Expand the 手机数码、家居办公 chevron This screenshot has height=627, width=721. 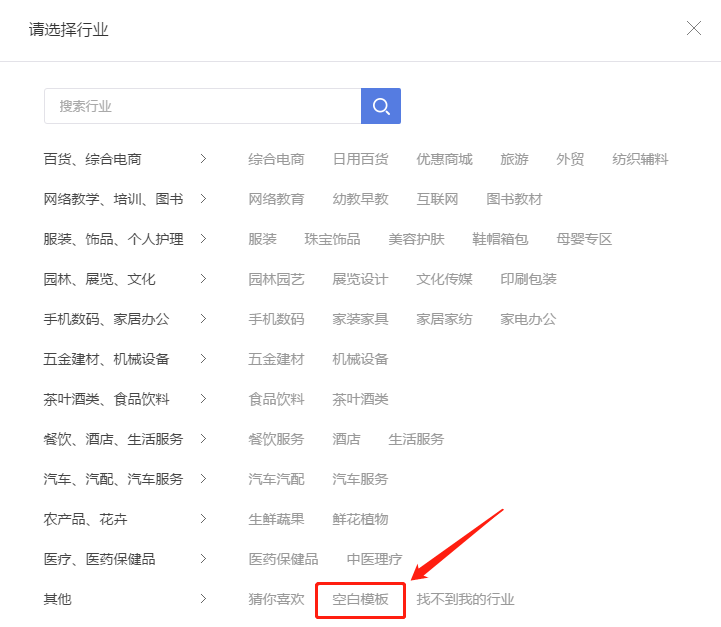coord(203,319)
